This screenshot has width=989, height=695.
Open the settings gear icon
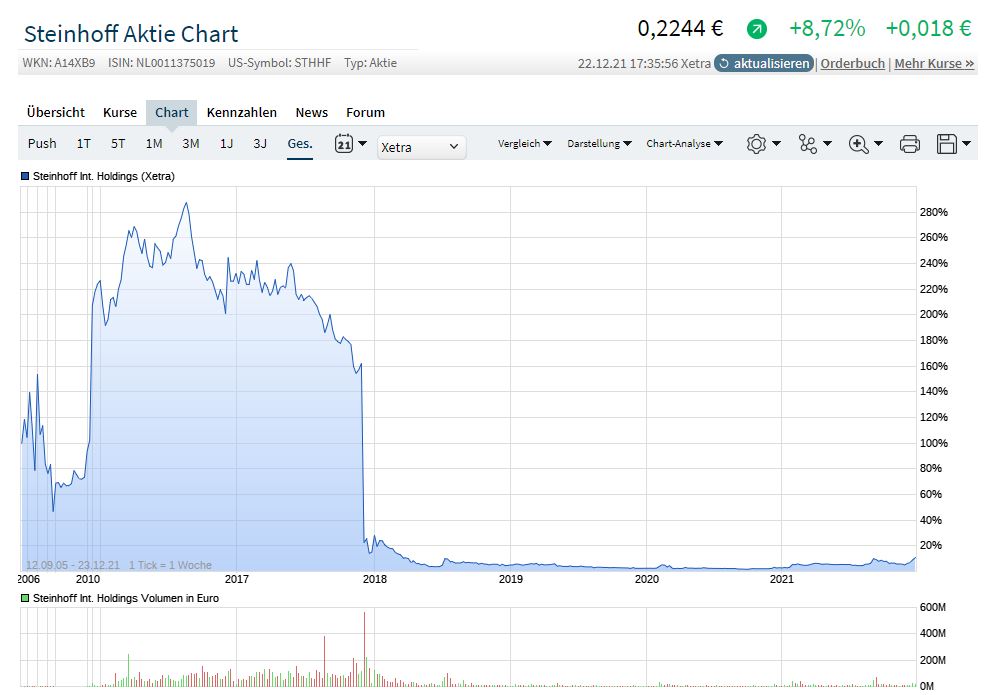pos(756,144)
